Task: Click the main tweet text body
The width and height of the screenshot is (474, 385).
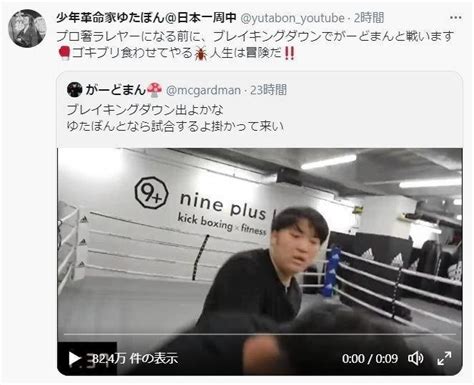Action: pos(255,44)
